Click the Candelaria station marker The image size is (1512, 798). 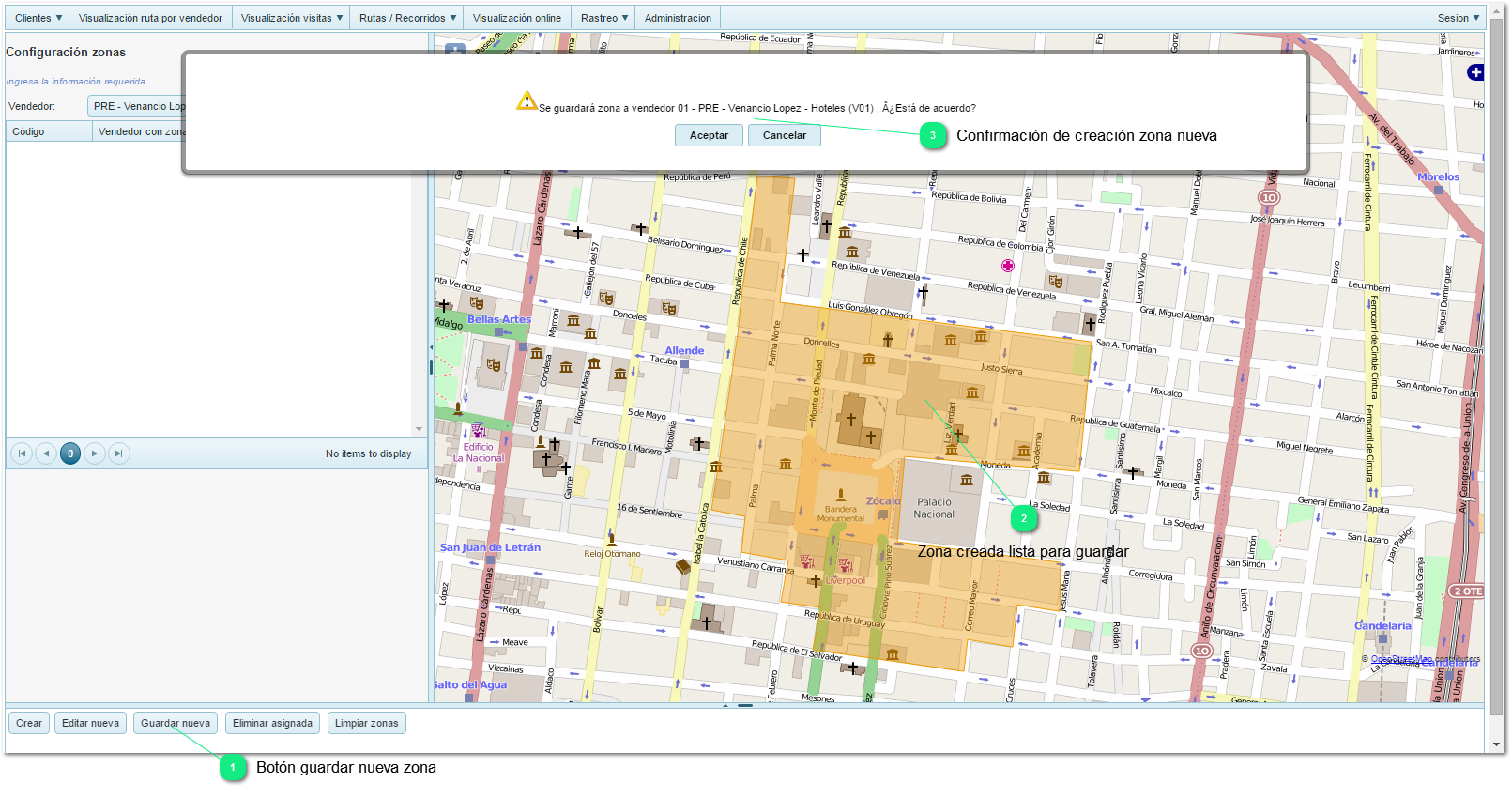coord(1382,638)
